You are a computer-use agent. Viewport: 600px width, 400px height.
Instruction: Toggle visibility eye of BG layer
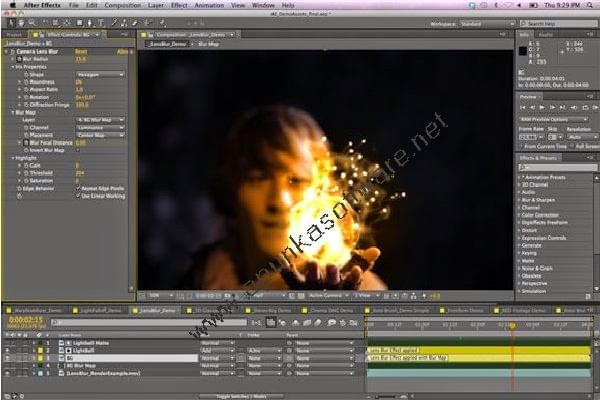[x=7, y=358]
